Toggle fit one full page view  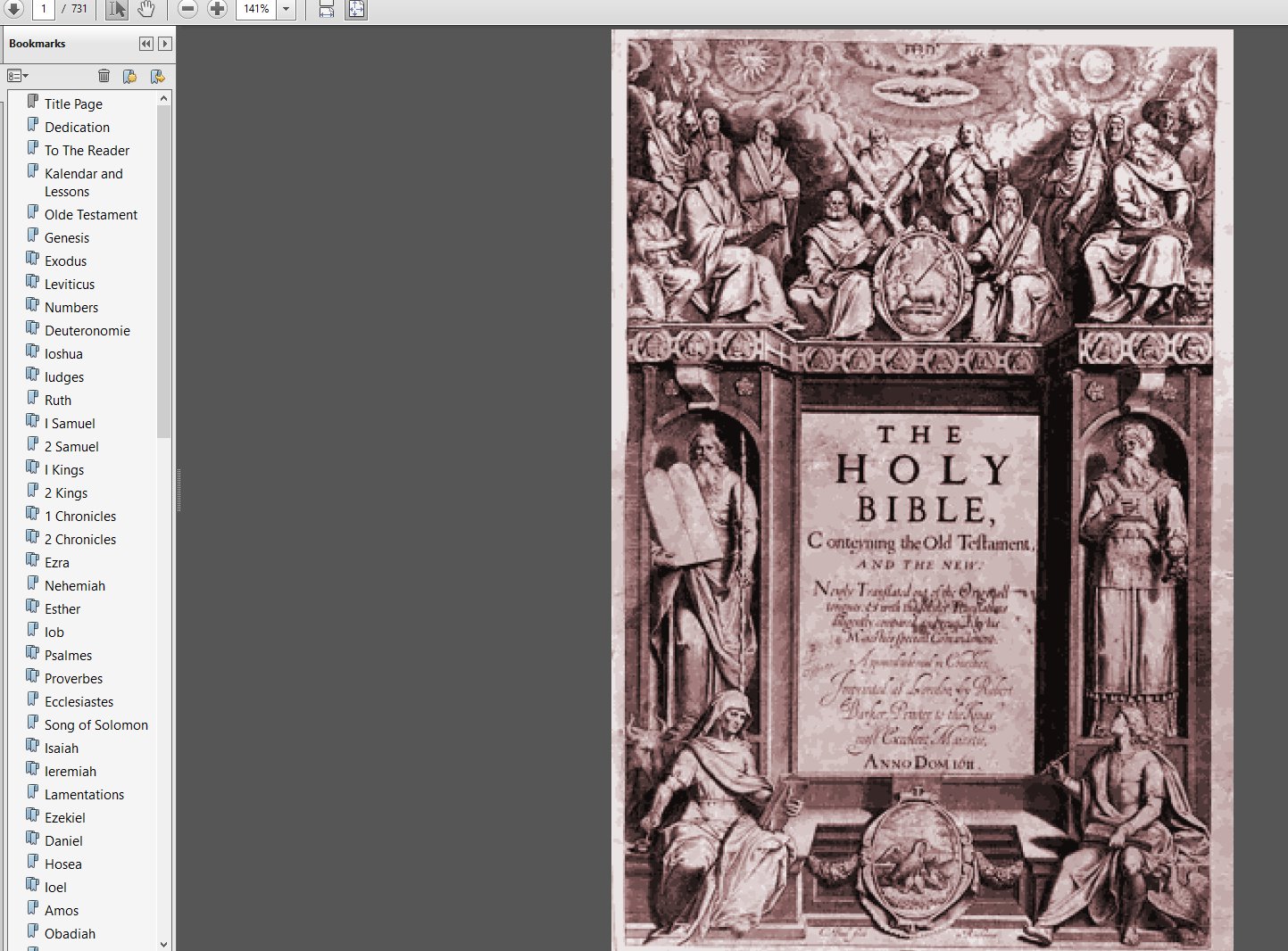356,9
